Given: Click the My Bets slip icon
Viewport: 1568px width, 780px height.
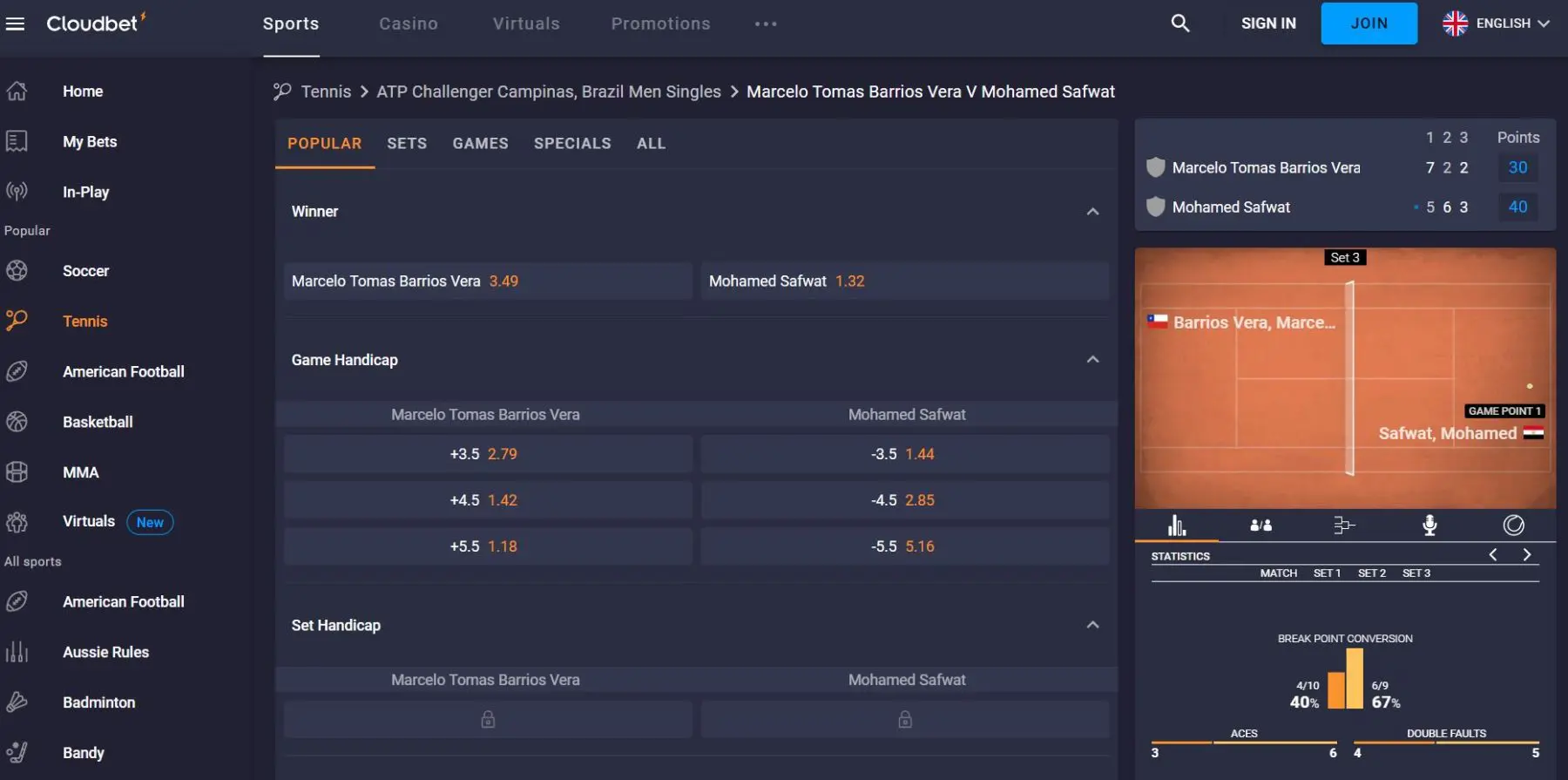Looking at the screenshot, I should pos(17,141).
